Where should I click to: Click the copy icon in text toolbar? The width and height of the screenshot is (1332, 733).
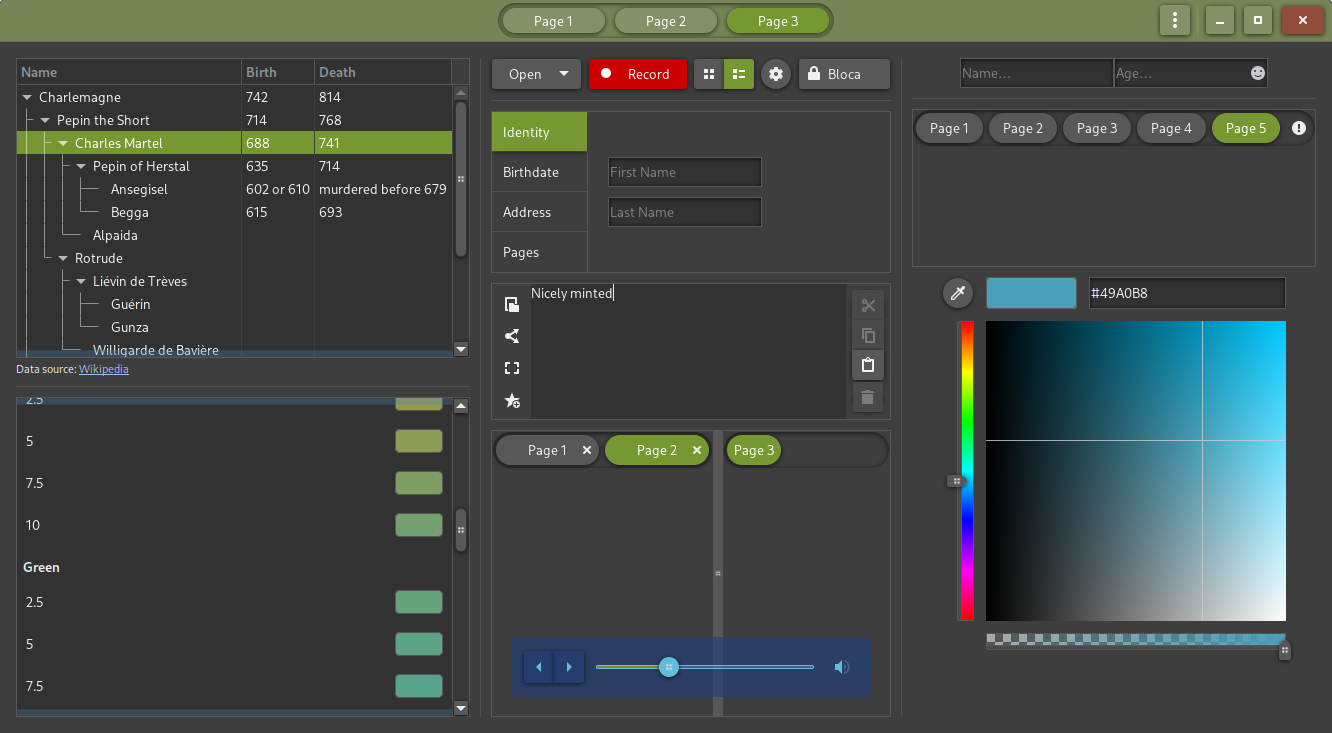pyautogui.click(x=868, y=335)
